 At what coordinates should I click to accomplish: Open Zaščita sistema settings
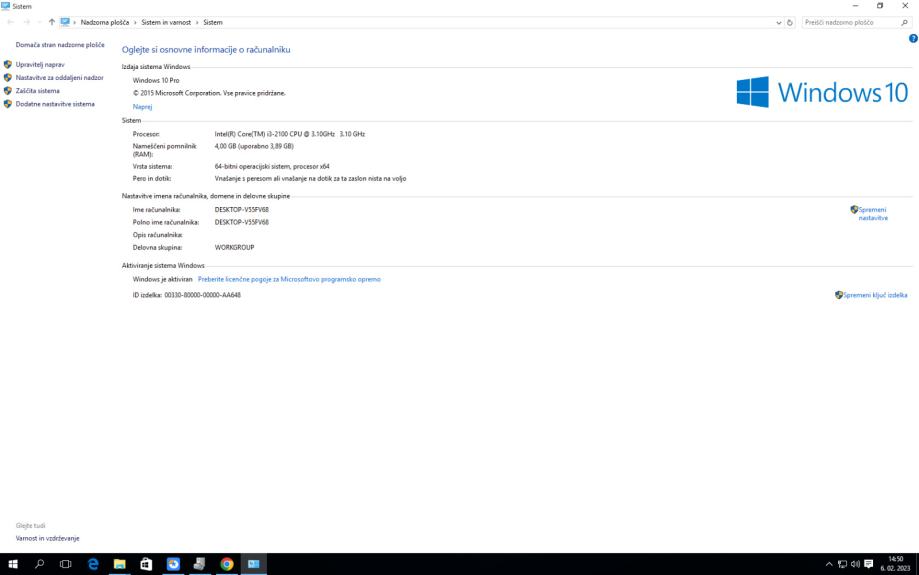[38, 91]
